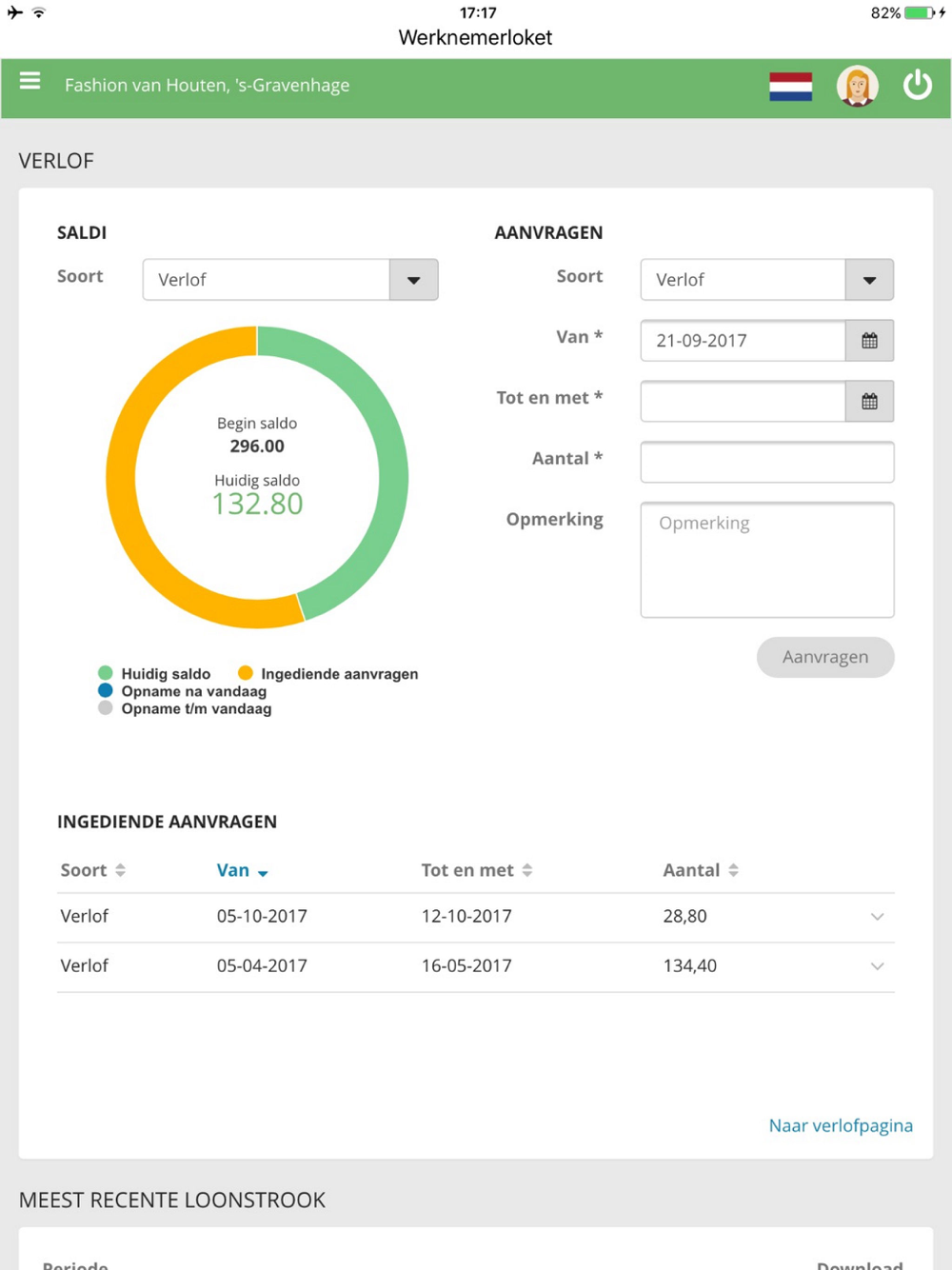Open calendar picker for Van date
Screen dimensions: 952x1270
coord(869,341)
